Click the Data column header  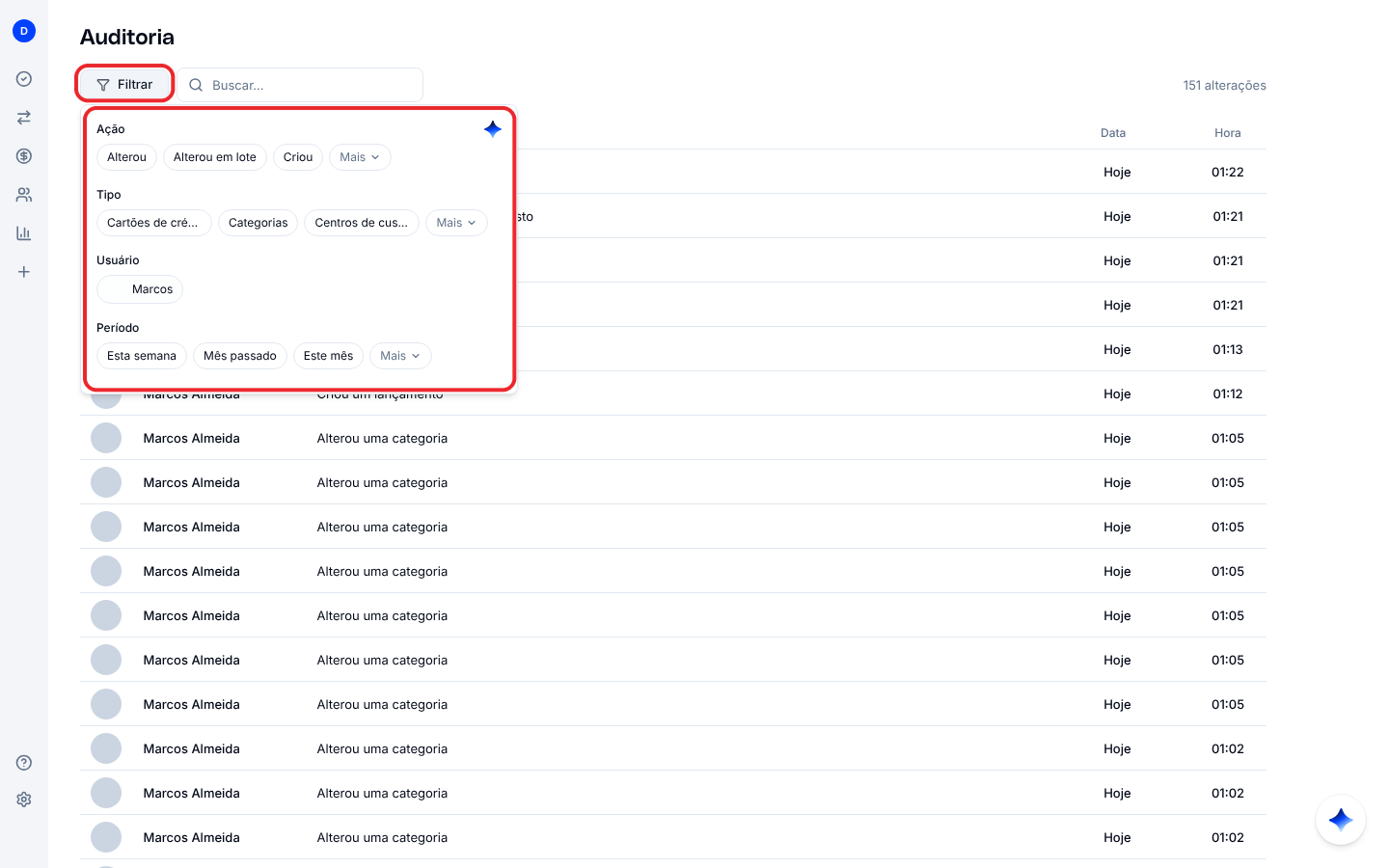pos(1113,133)
